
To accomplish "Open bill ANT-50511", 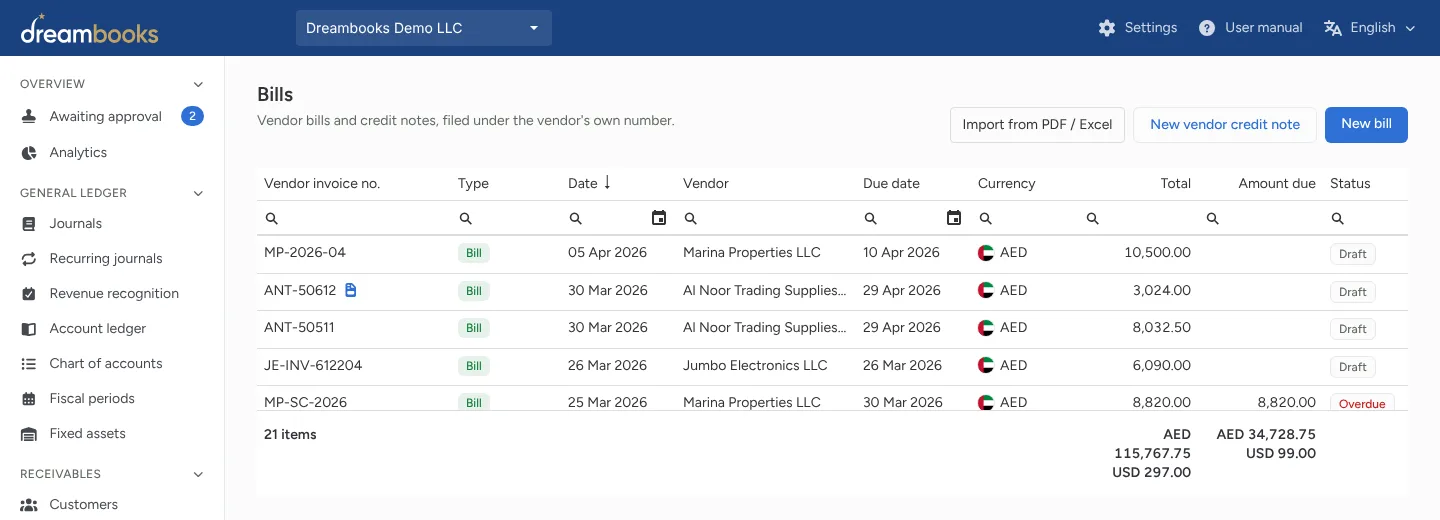I will click(x=299, y=327).
